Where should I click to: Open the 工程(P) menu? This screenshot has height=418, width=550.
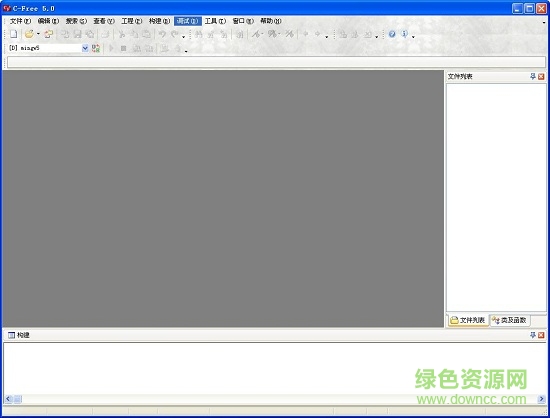[132, 21]
